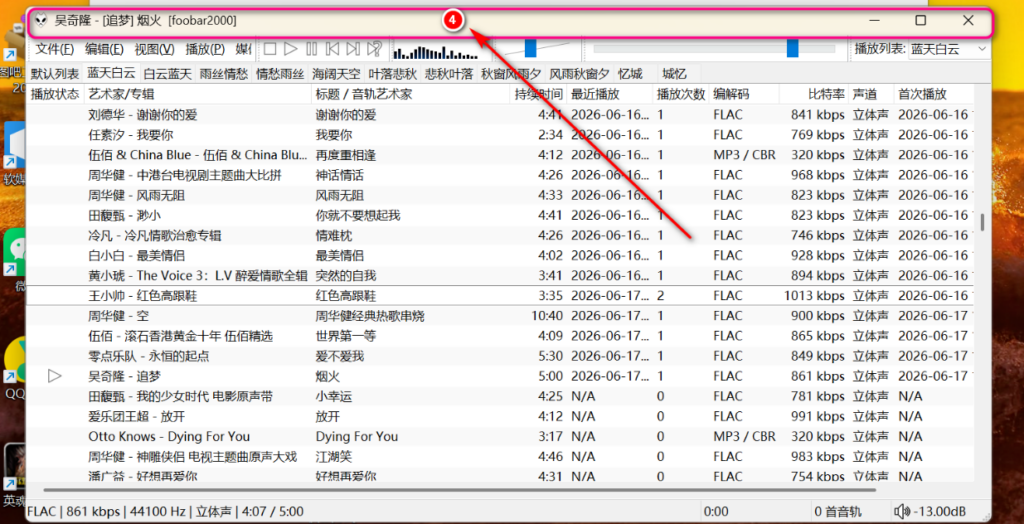The image size is (1024, 524).
Task: Select the 悲秋叶落 playlist tab
Action: (x=449, y=73)
